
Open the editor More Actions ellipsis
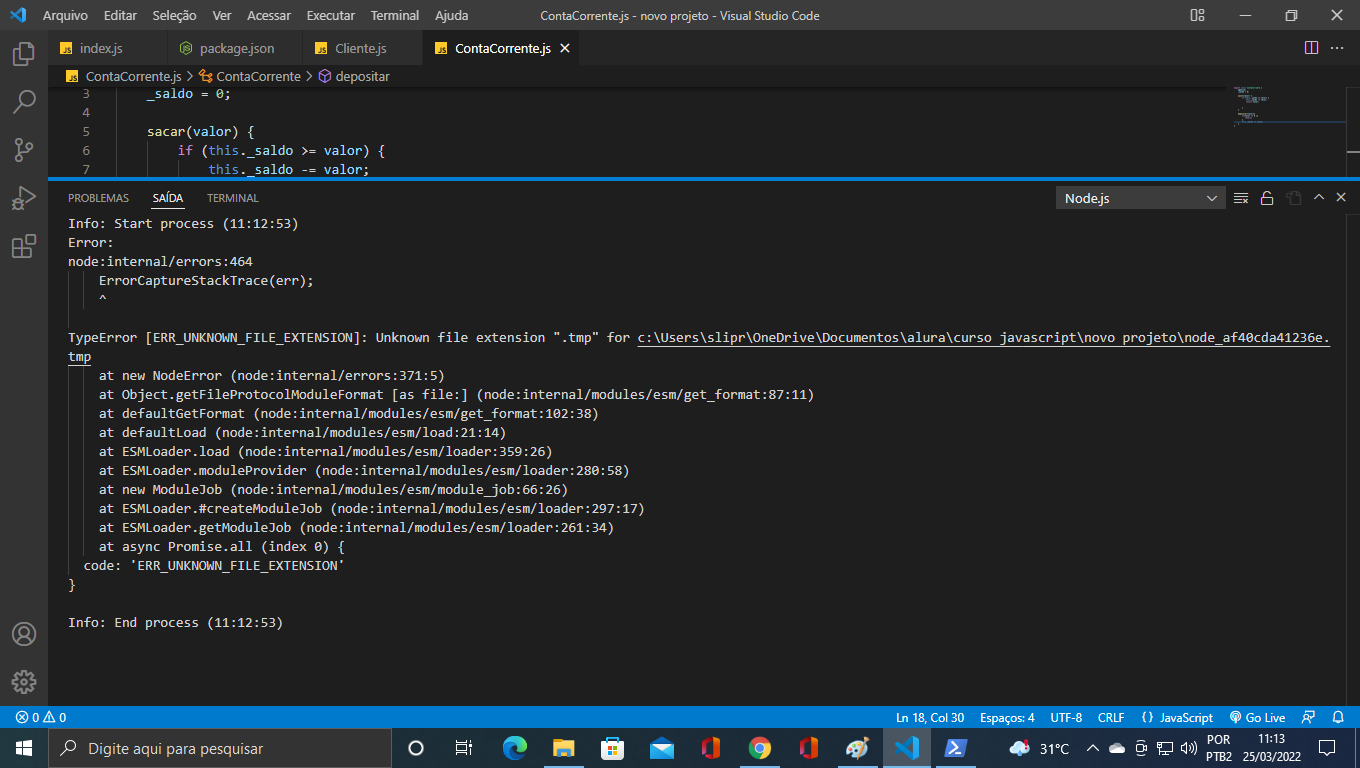(x=1339, y=48)
